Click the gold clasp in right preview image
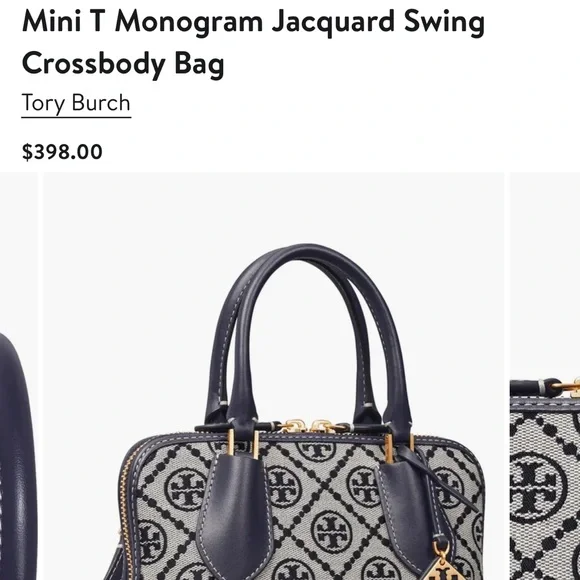 (568, 388)
